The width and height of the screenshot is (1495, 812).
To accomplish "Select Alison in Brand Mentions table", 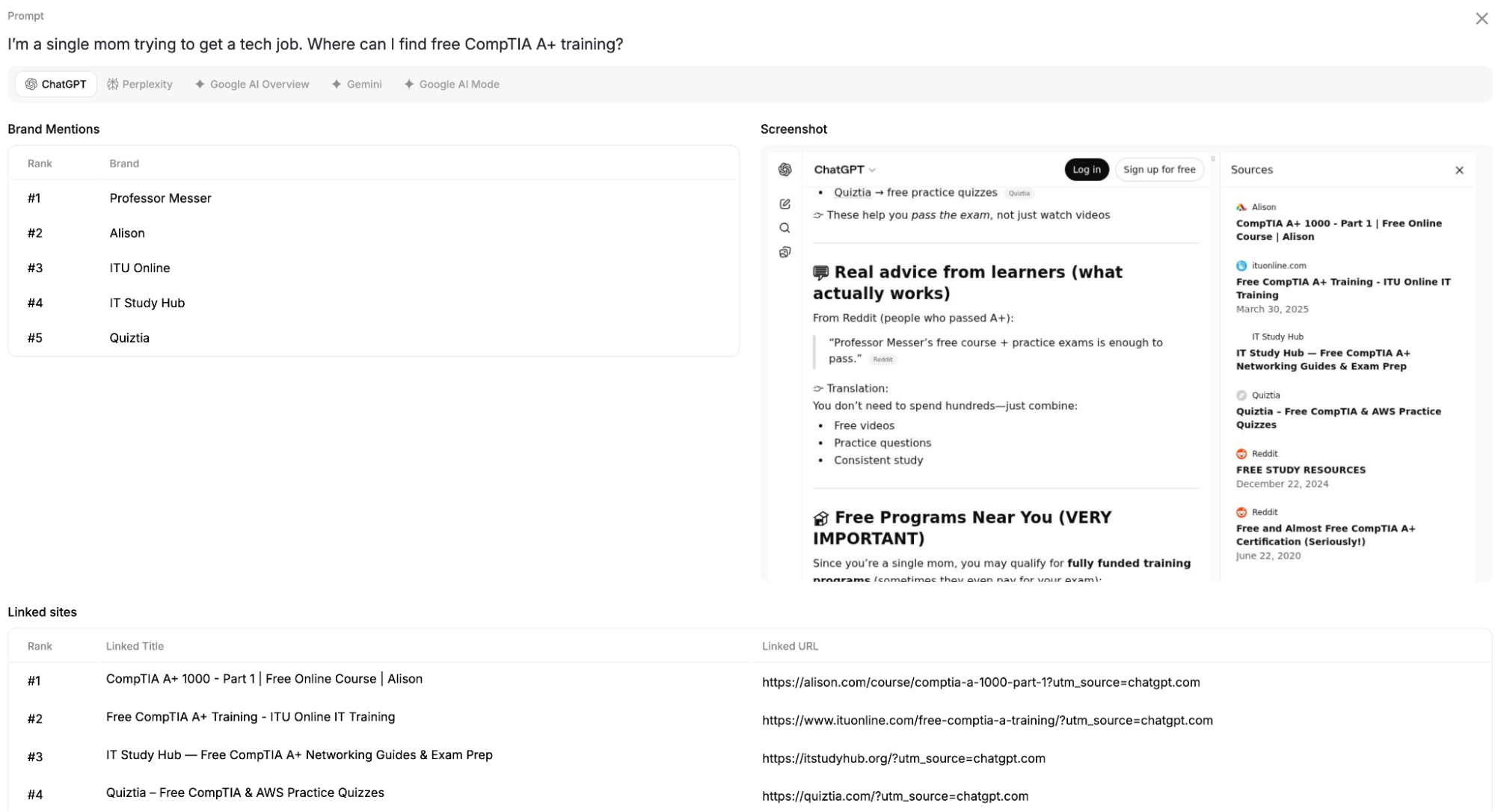I will point(373,233).
